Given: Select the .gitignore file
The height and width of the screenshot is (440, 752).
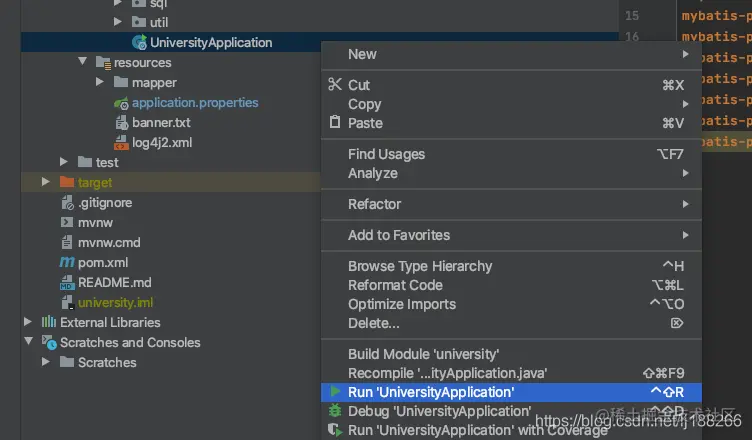Looking at the screenshot, I should point(105,202).
